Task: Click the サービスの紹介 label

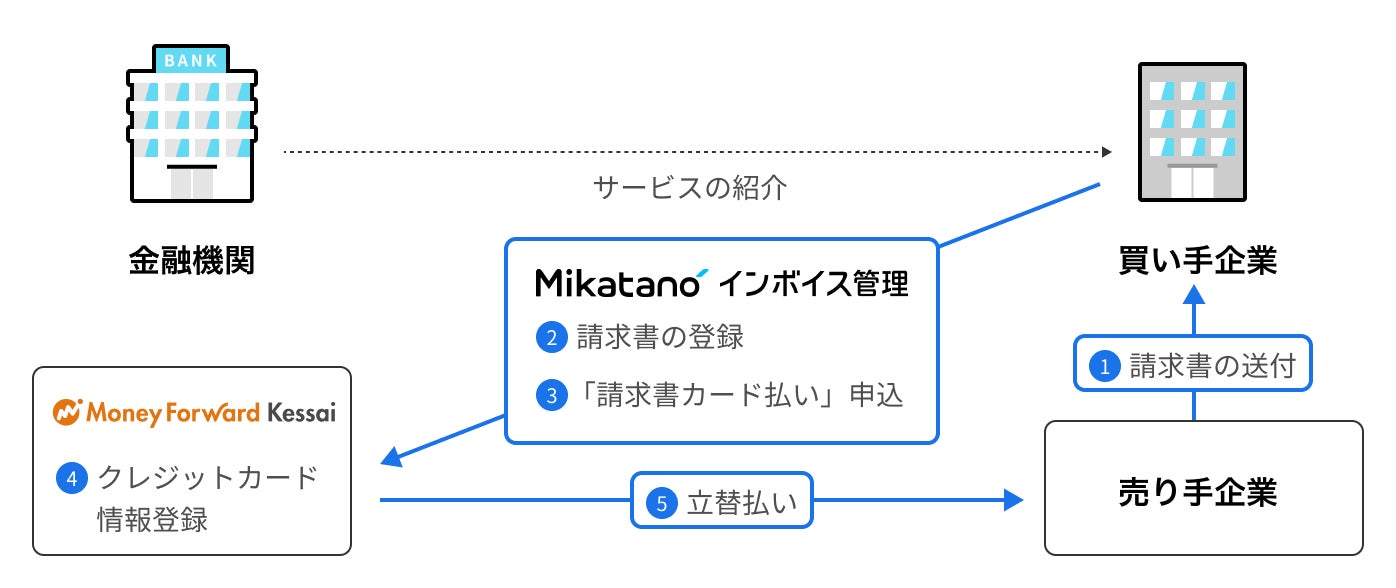Action: [690, 187]
